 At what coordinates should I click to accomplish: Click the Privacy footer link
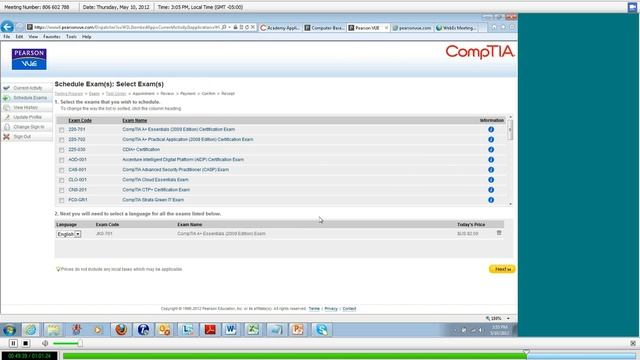(x=331, y=309)
